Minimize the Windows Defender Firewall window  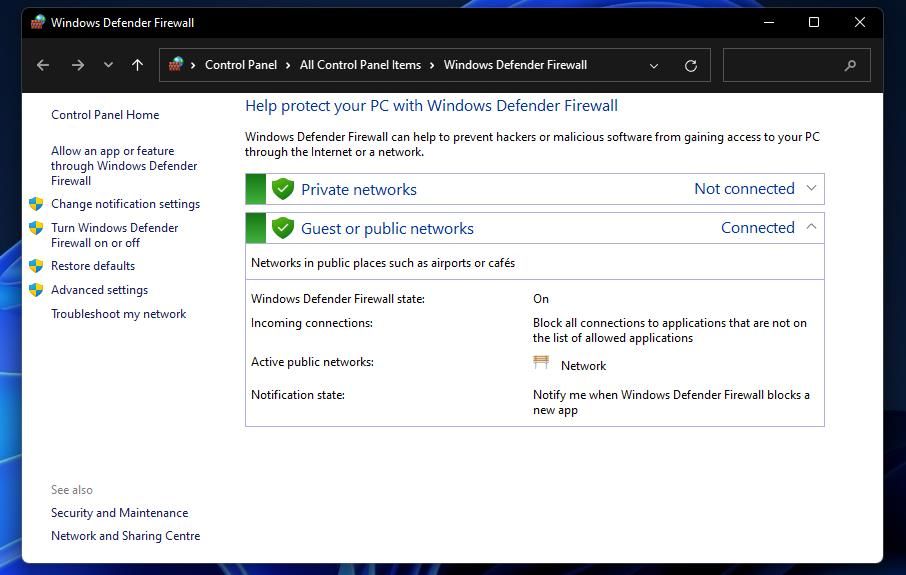(768, 23)
